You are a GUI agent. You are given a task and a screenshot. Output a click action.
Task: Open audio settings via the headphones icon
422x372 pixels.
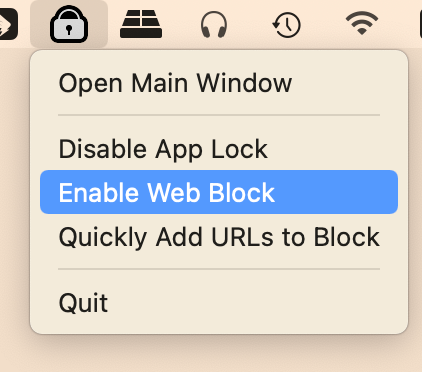pos(214,24)
